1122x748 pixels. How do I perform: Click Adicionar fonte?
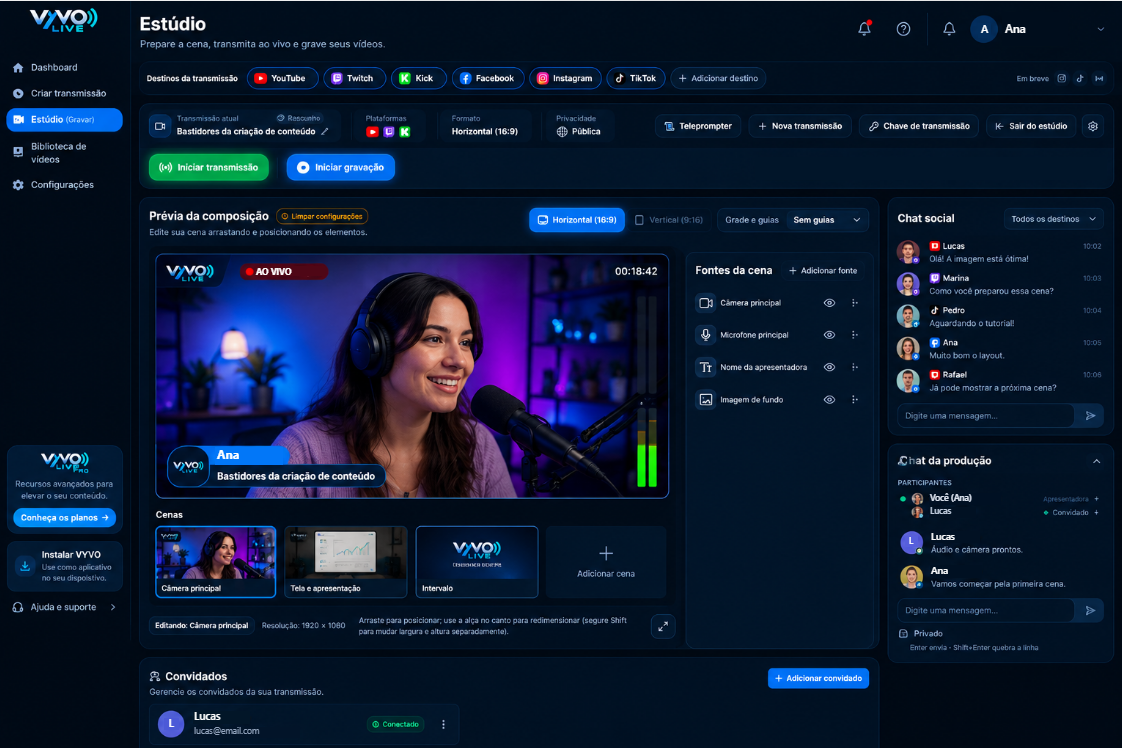tap(823, 271)
